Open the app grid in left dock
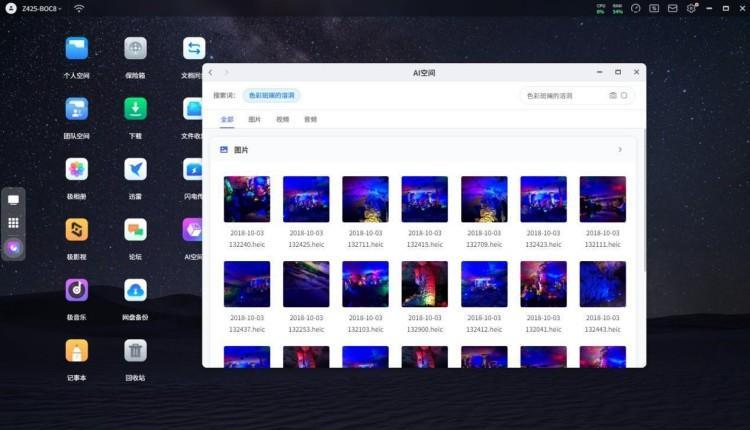Image resolution: width=750 pixels, height=430 pixels. pyautogui.click(x=14, y=223)
